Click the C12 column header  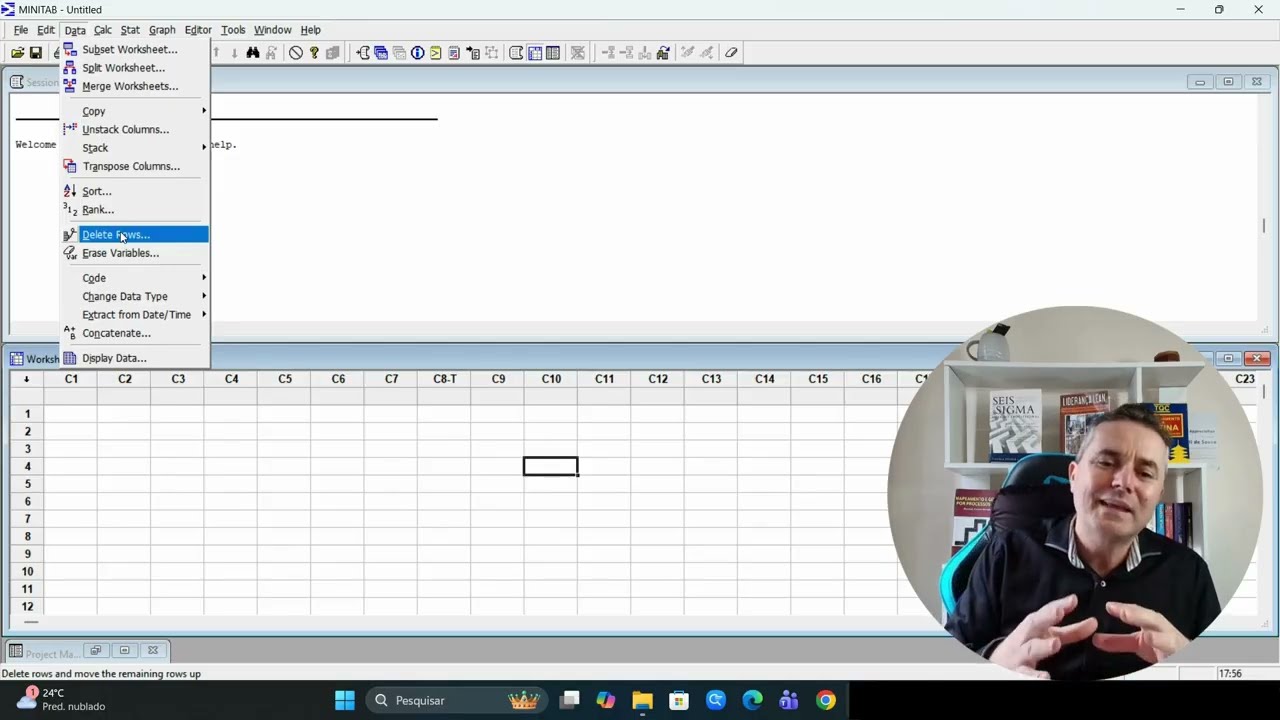[x=658, y=379]
